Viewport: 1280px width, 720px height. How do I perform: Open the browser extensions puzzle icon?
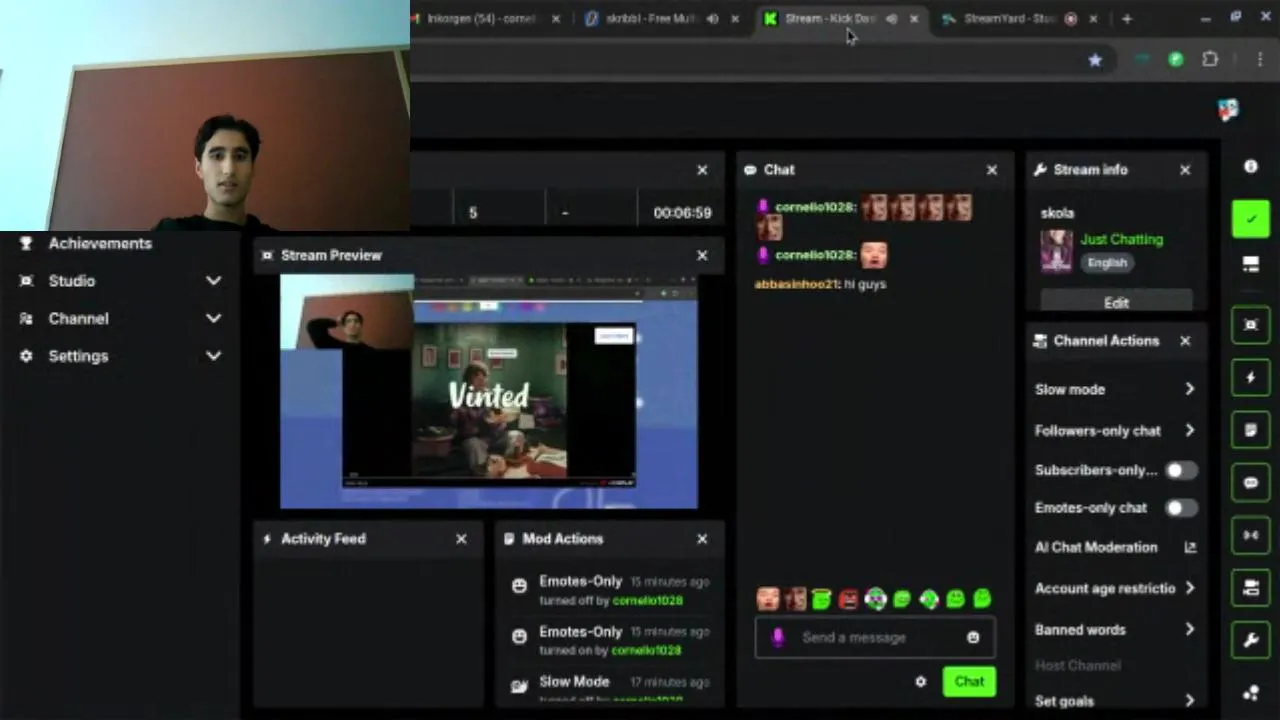(x=1210, y=60)
